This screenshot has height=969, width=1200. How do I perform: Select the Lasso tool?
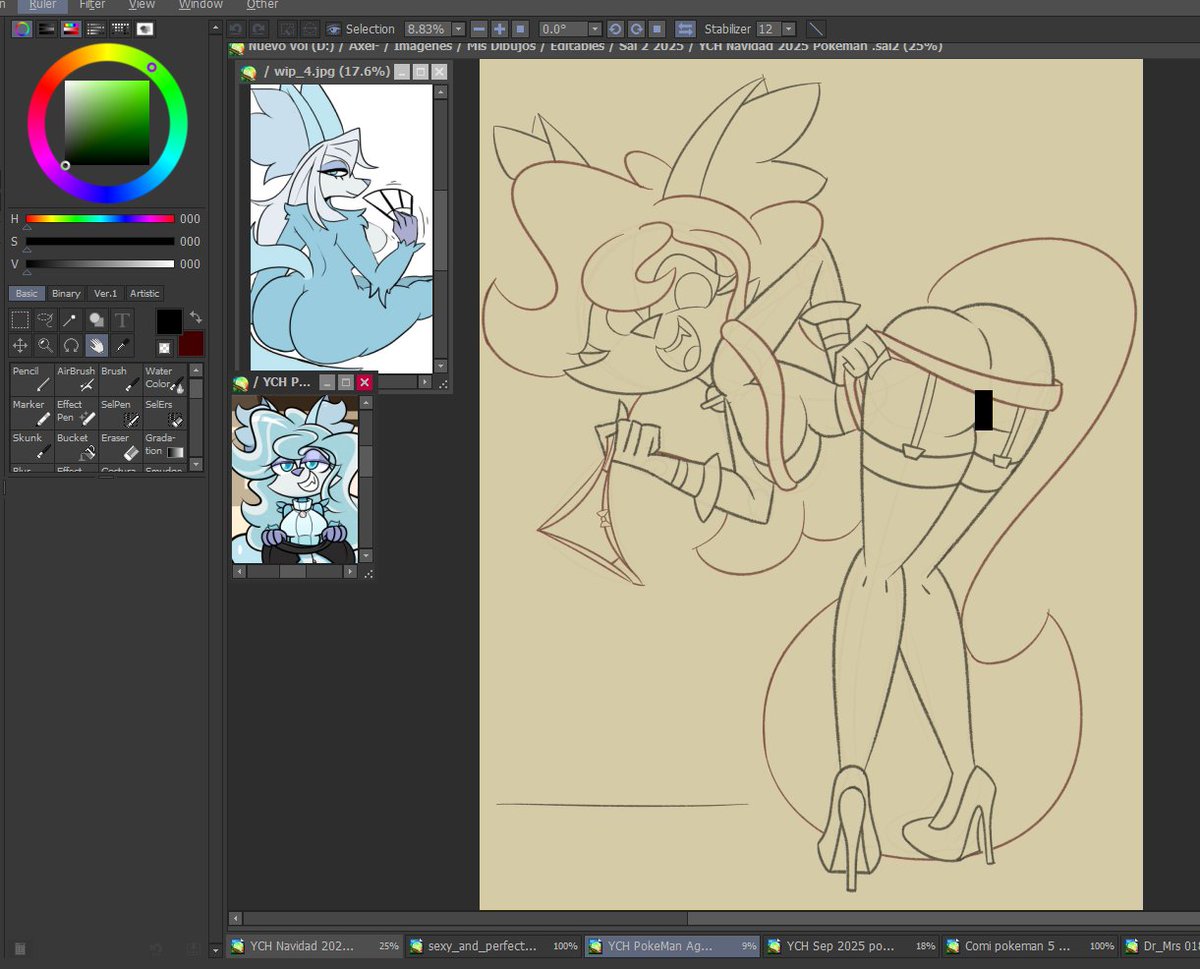[x=45, y=320]
